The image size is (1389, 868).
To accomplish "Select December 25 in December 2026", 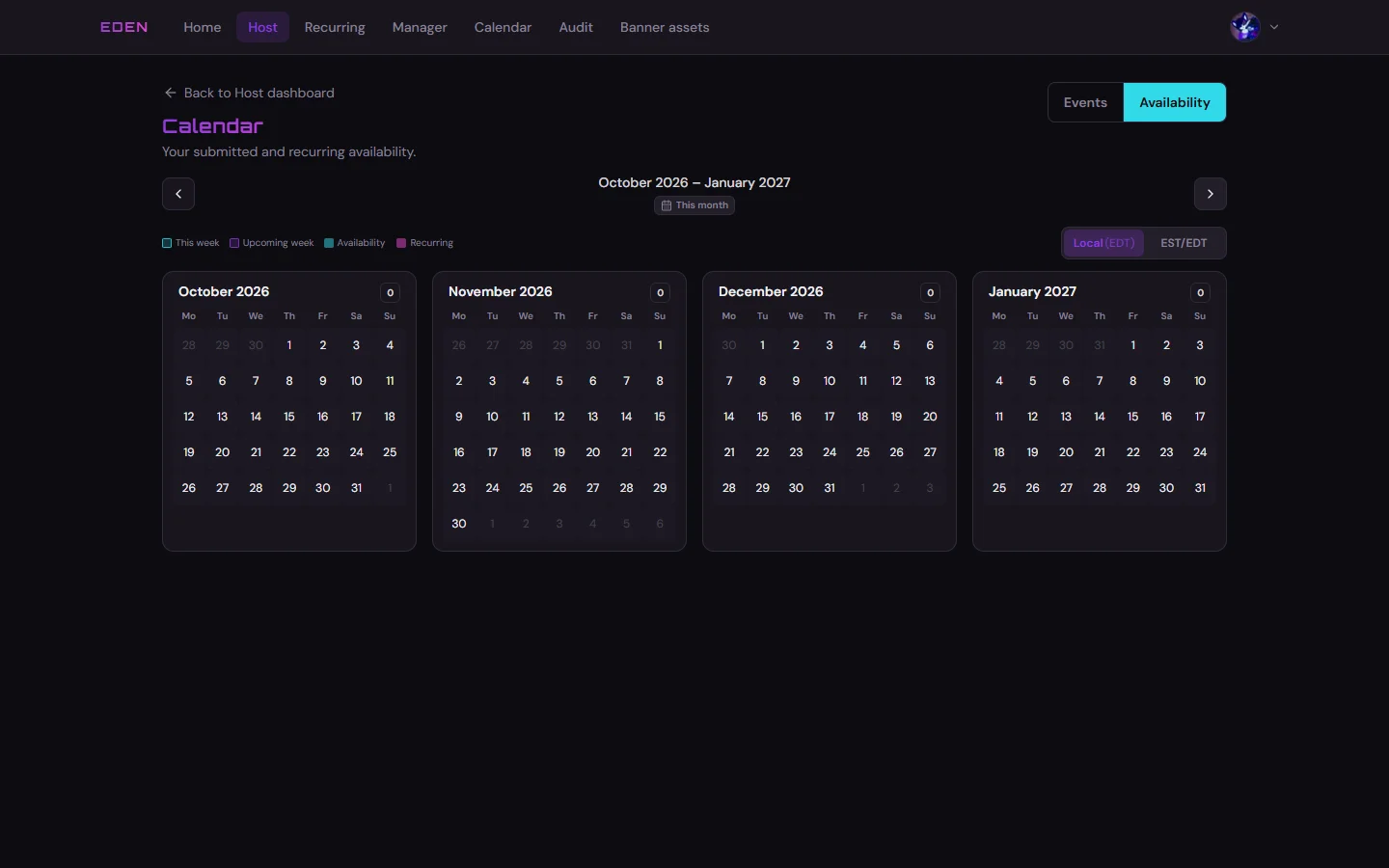I will click(x=862, y=452).
